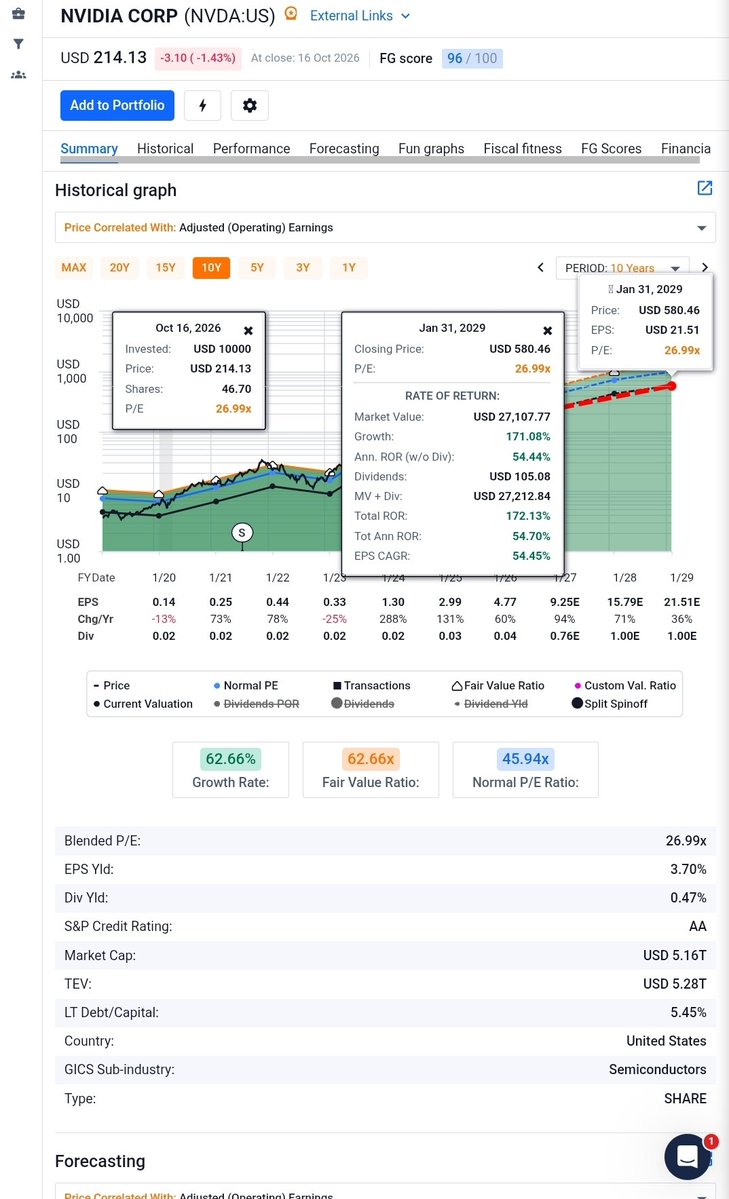Select the 1Y time range

349,268
